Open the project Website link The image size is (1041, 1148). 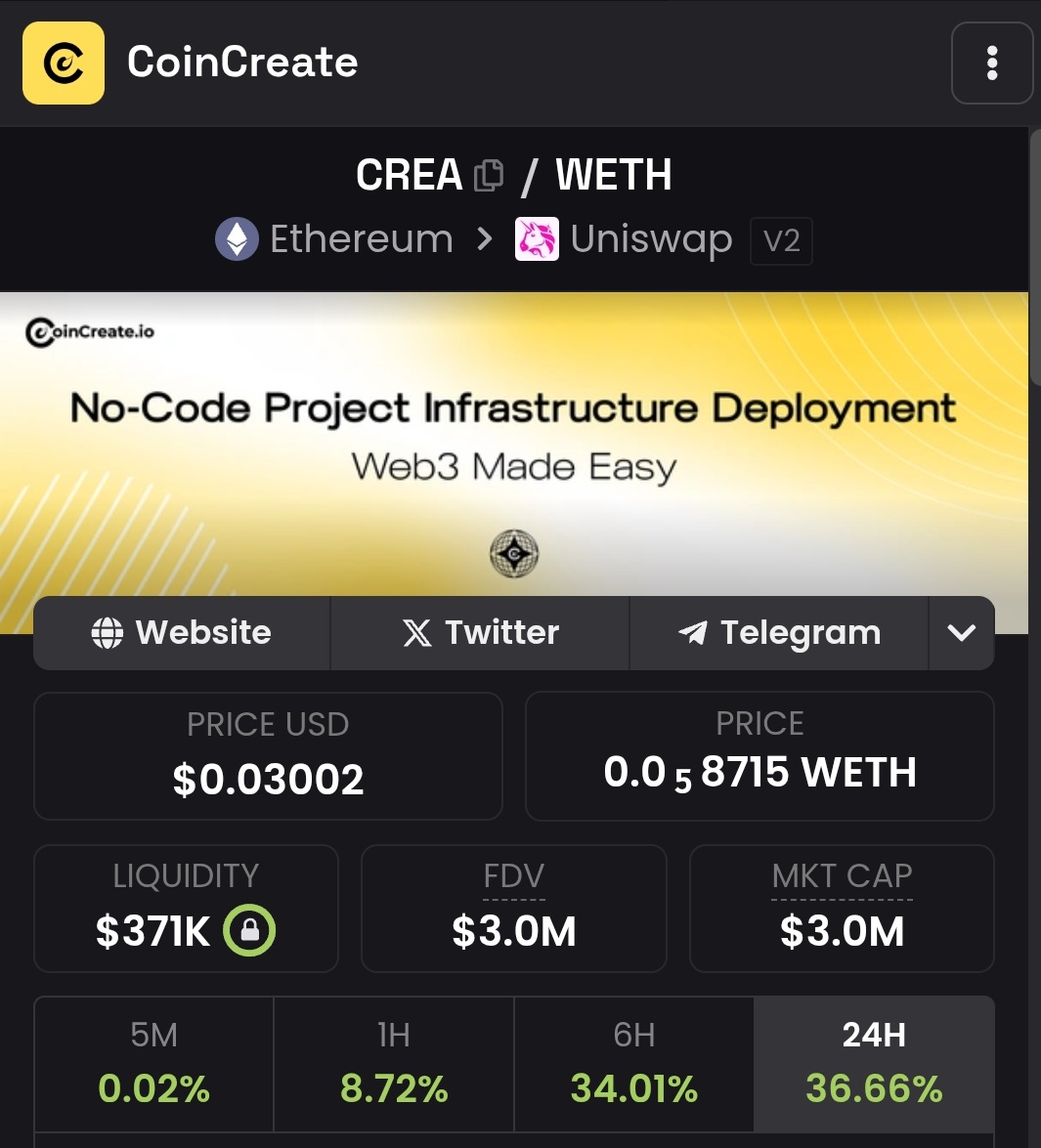tap(182, 632)
